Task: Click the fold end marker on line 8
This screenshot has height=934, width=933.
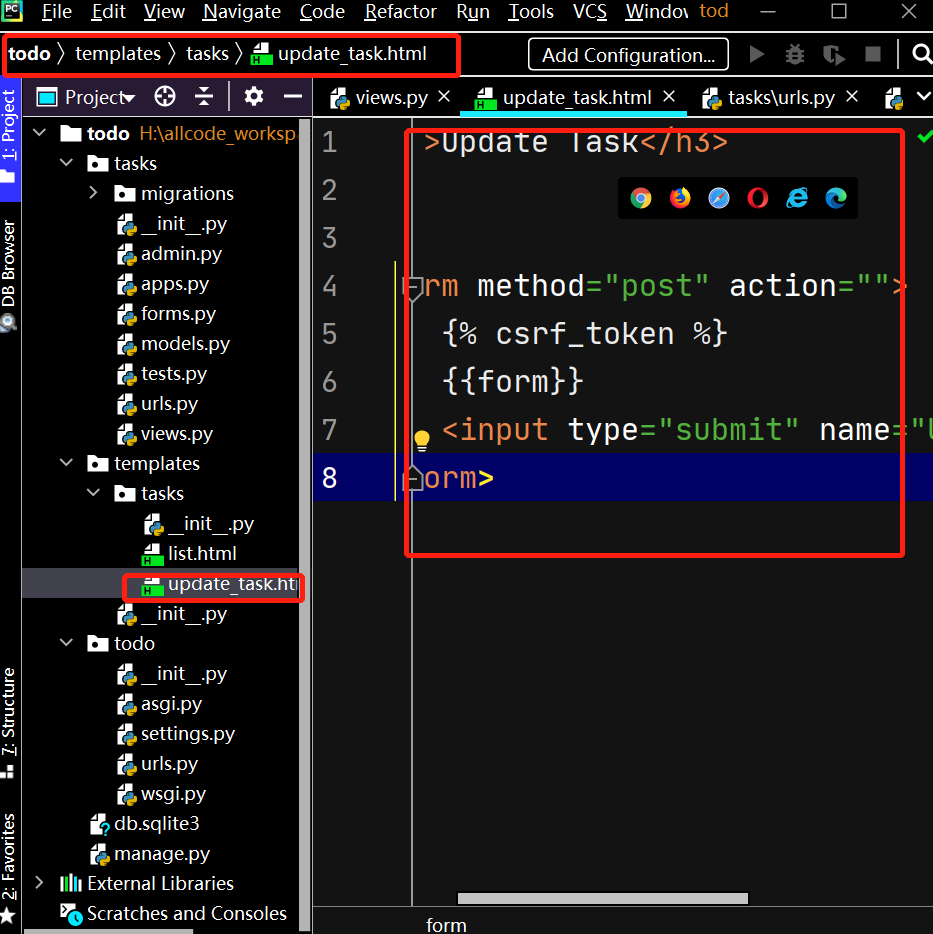Action: click(412, 479)
